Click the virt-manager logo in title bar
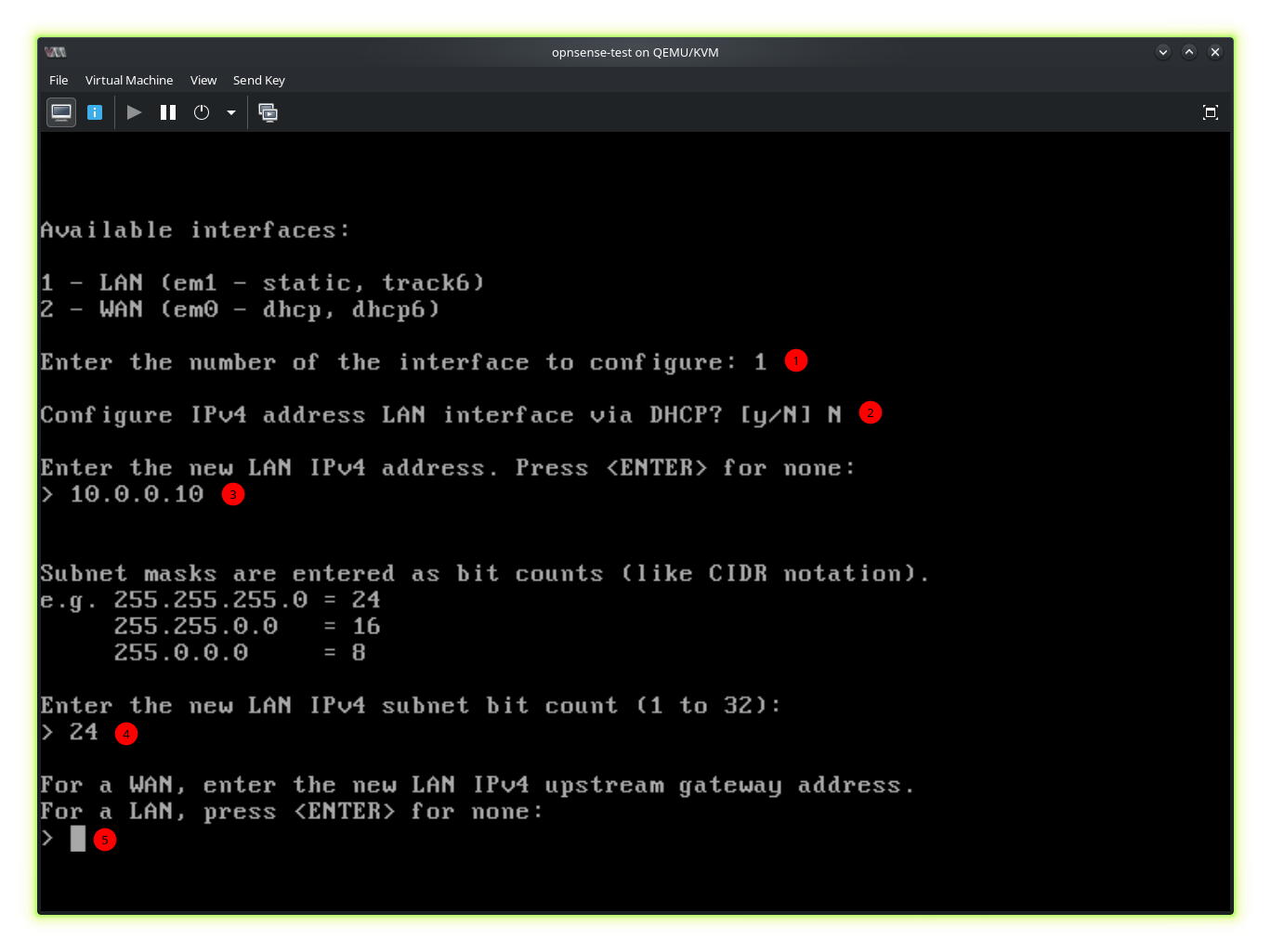Viewport: 1271px width, 952px height. 56,52
